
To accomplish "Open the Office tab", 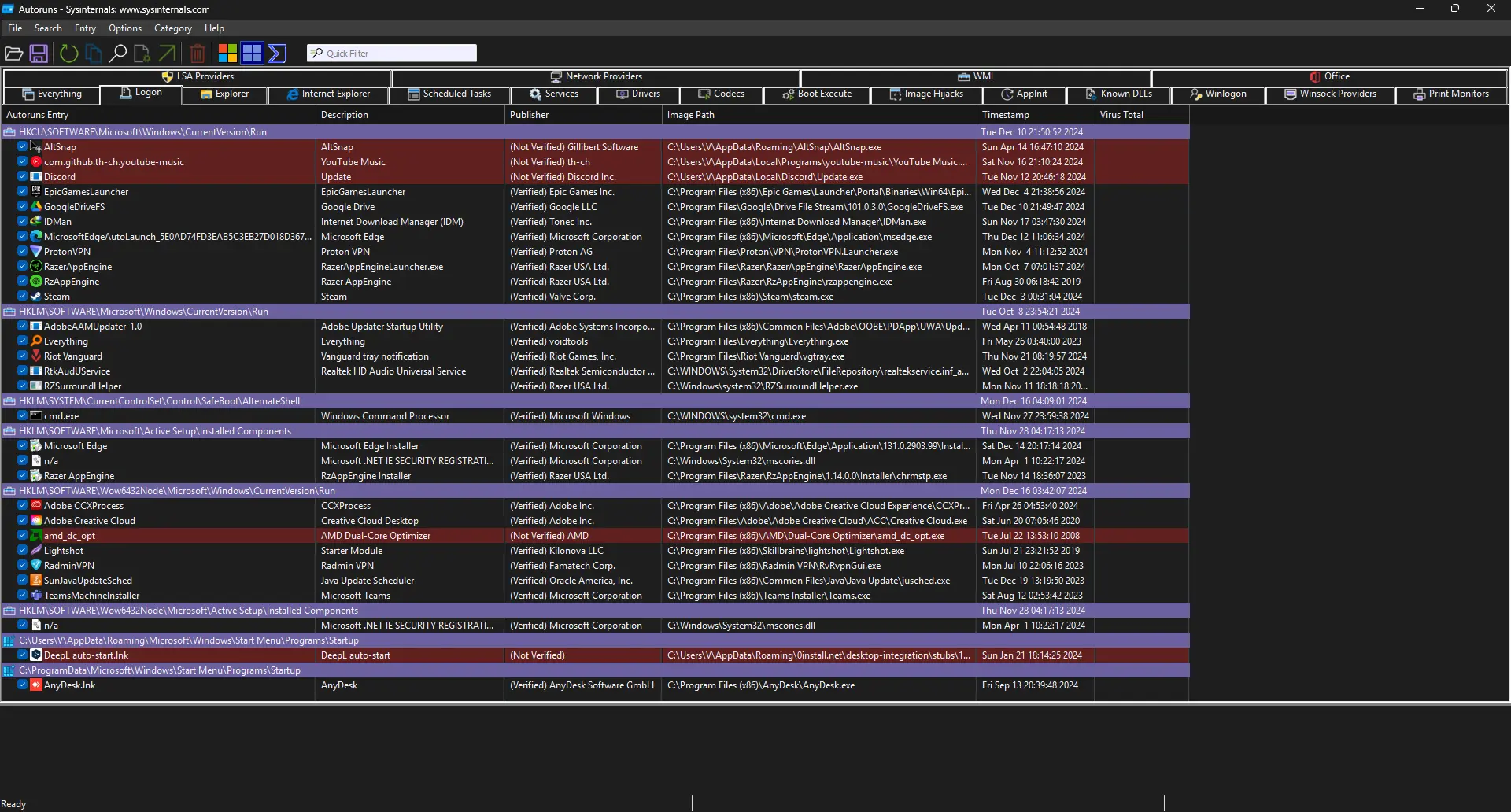I will tap(1329, 77).
